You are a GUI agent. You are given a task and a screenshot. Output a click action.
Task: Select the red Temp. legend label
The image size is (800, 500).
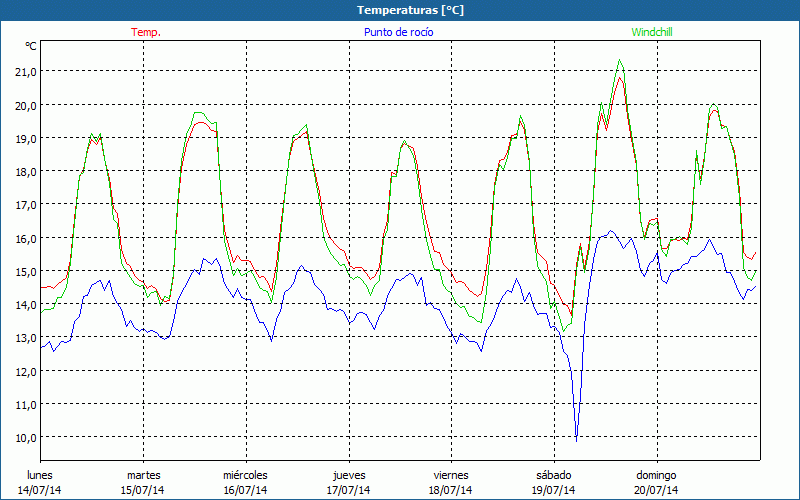click(145, 32)
